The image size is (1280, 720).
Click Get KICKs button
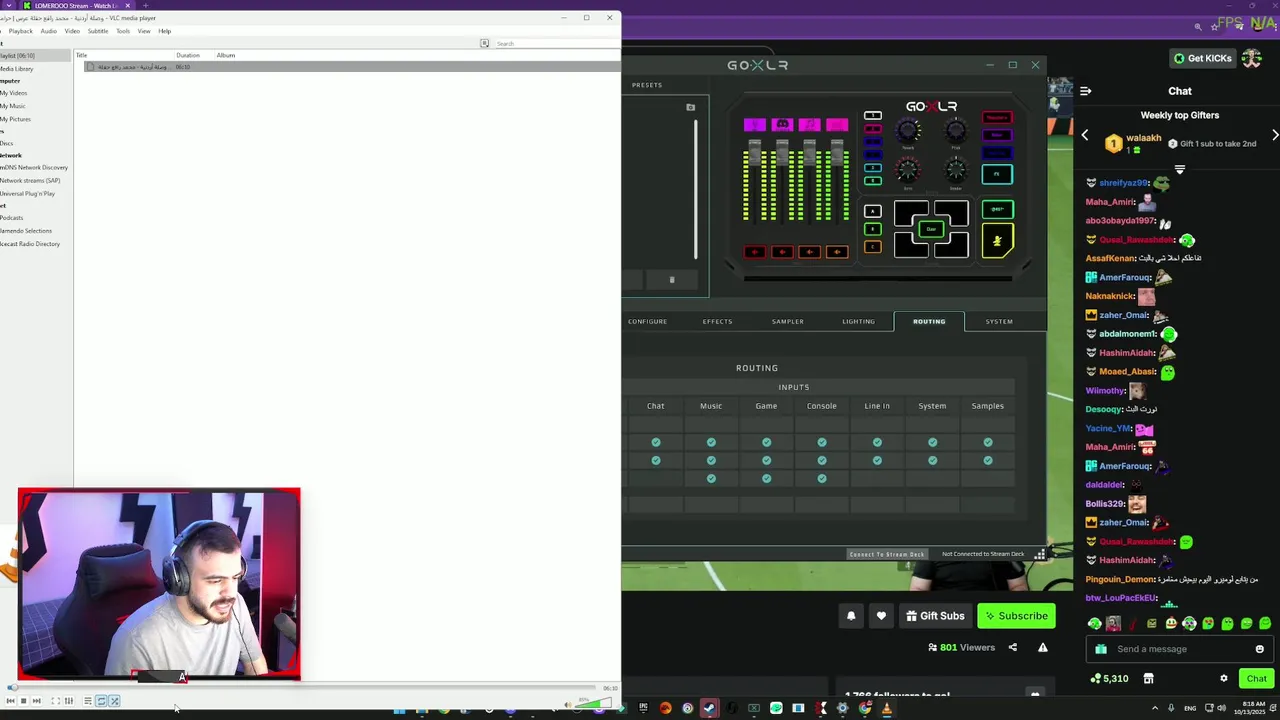(x=1202, y=58)
